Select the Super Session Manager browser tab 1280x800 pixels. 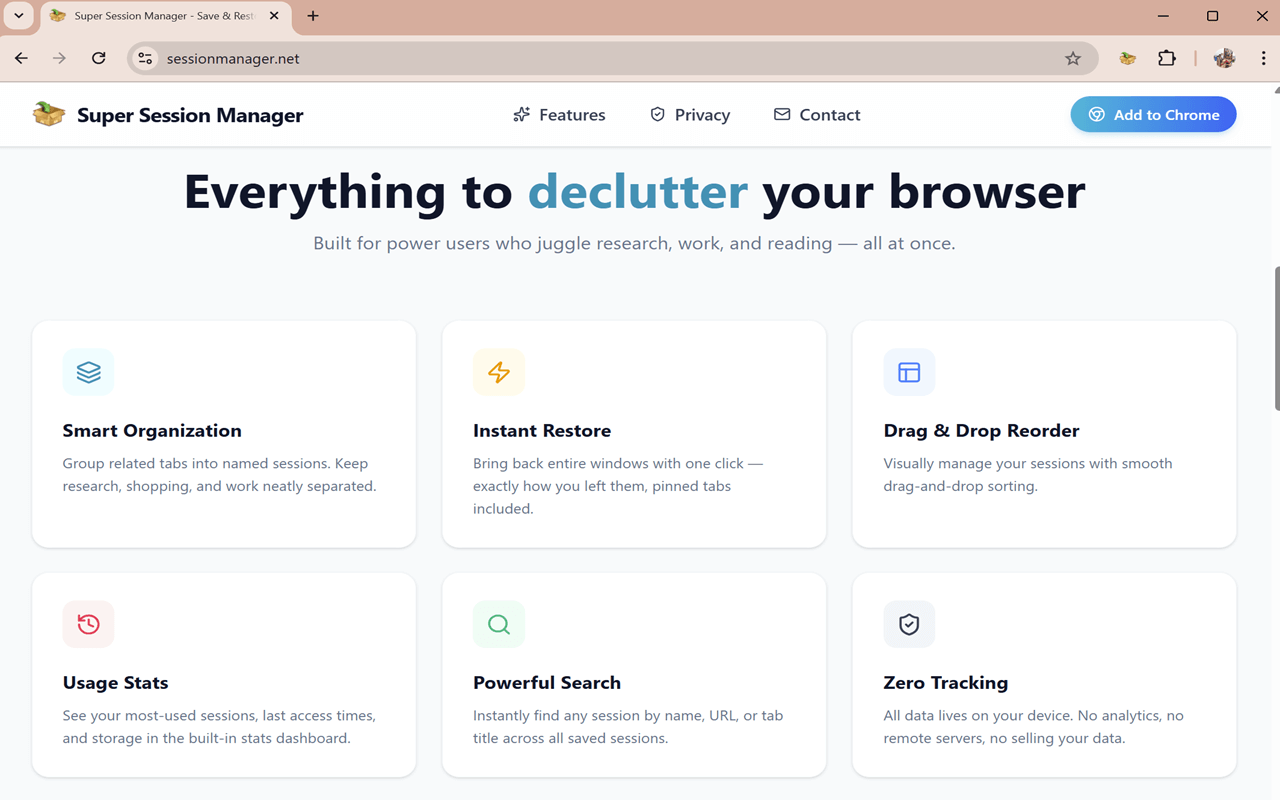coord(165,16)
